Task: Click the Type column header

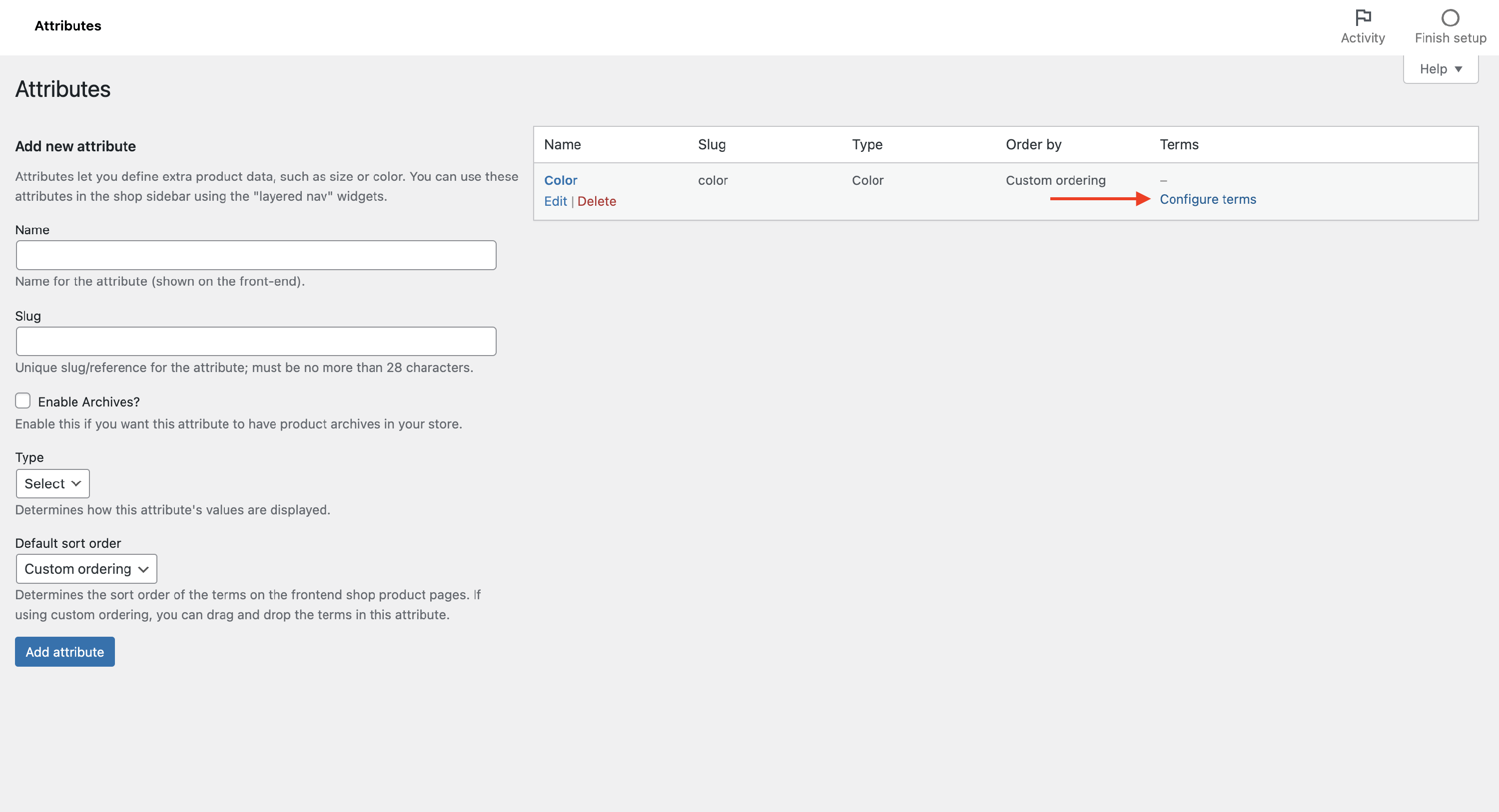Action: (x=867, y=144)
